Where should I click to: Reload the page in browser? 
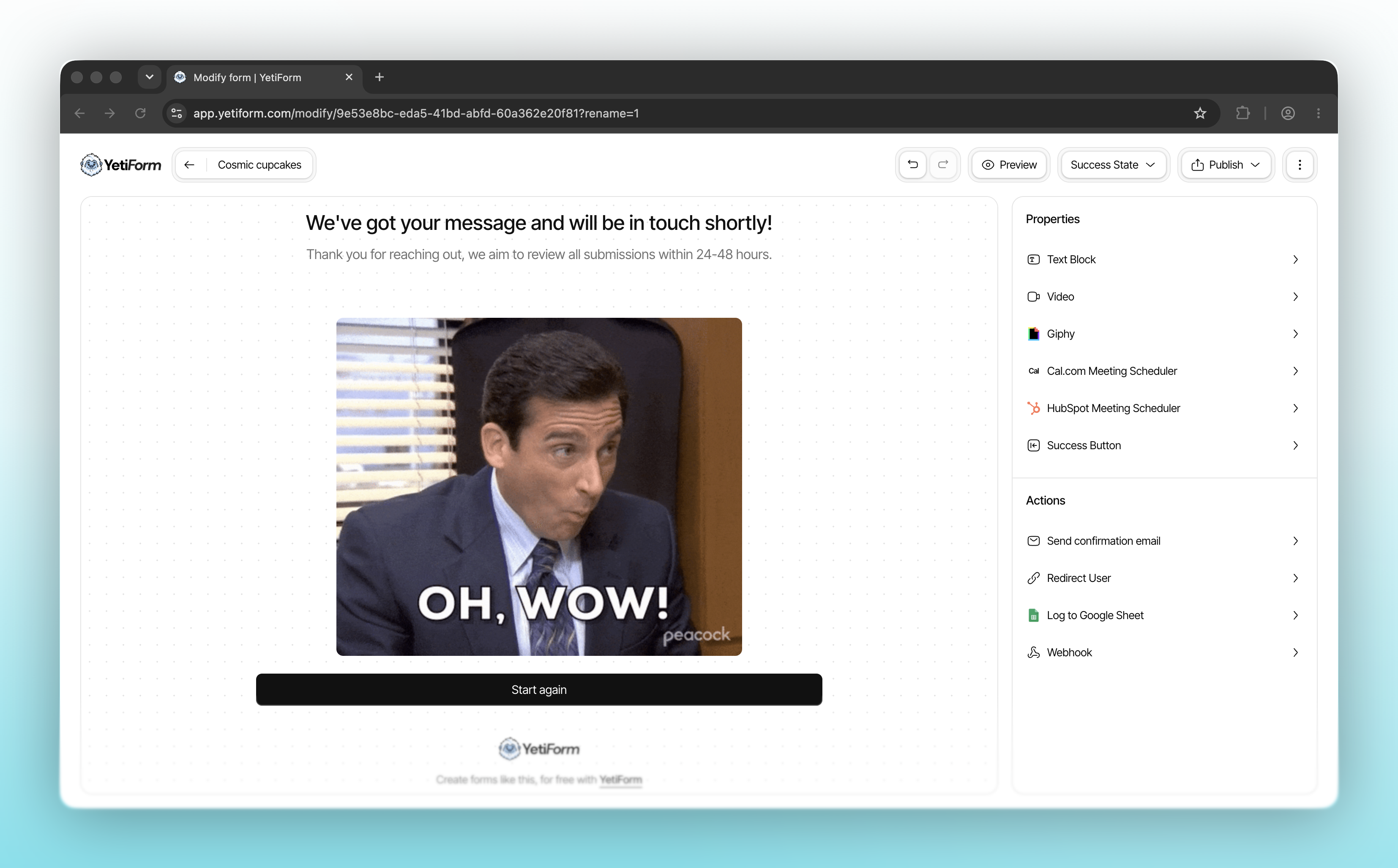pyautogui.click(x=140, y=113)
